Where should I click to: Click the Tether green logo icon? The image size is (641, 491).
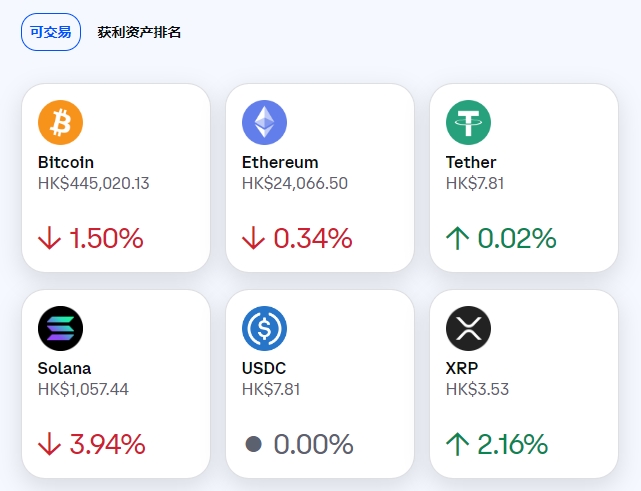coord(468,122)
